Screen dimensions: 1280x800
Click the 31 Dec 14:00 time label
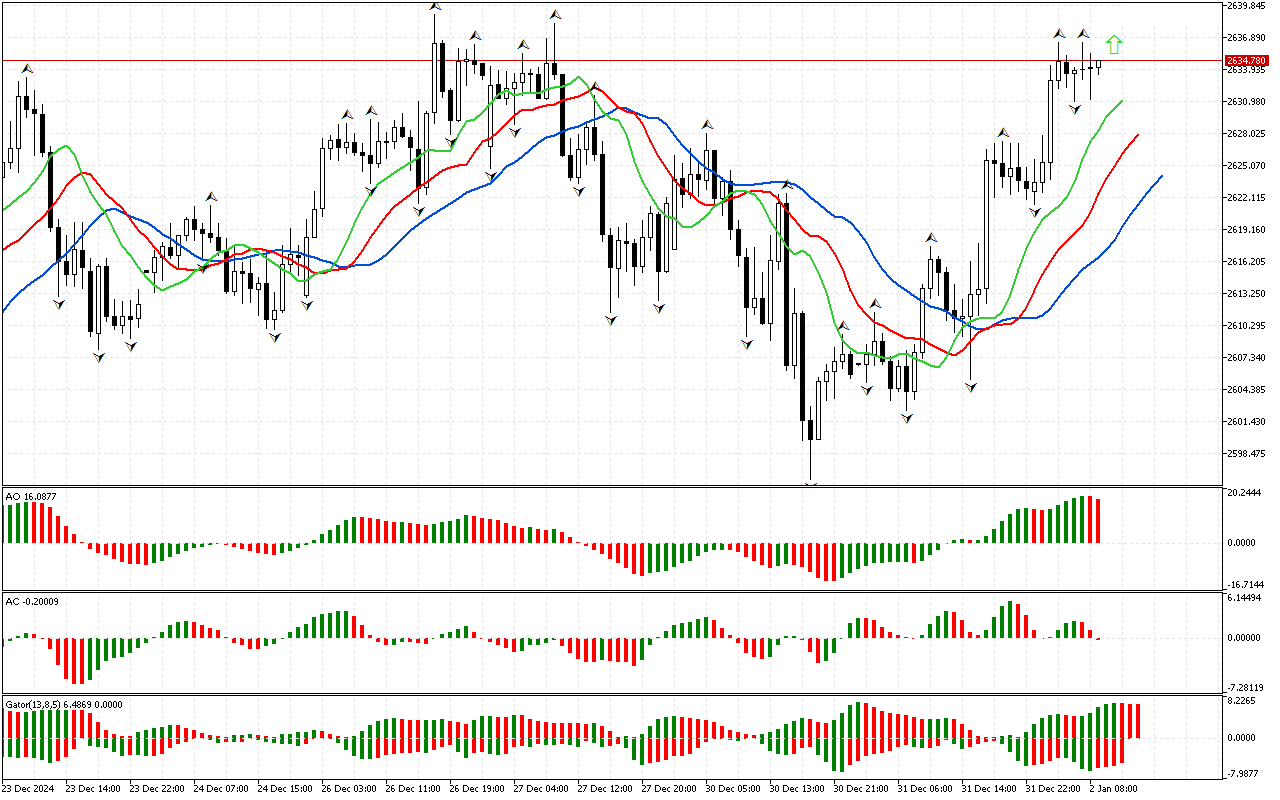point(990,789)
